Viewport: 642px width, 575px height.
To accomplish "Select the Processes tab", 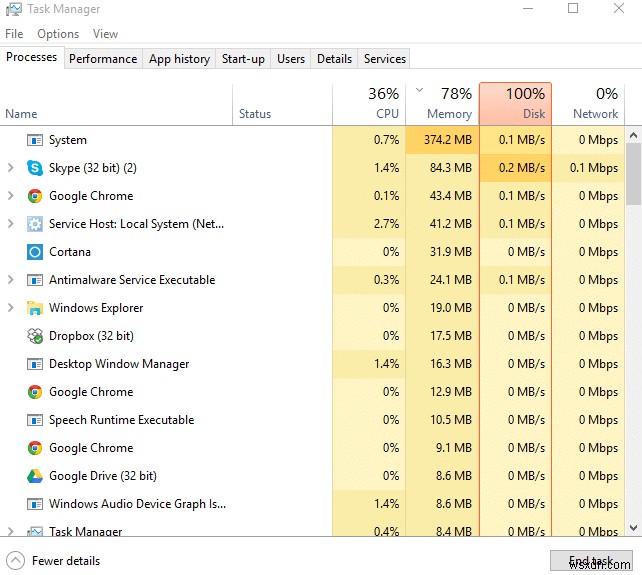I will [x=32, y=57].
